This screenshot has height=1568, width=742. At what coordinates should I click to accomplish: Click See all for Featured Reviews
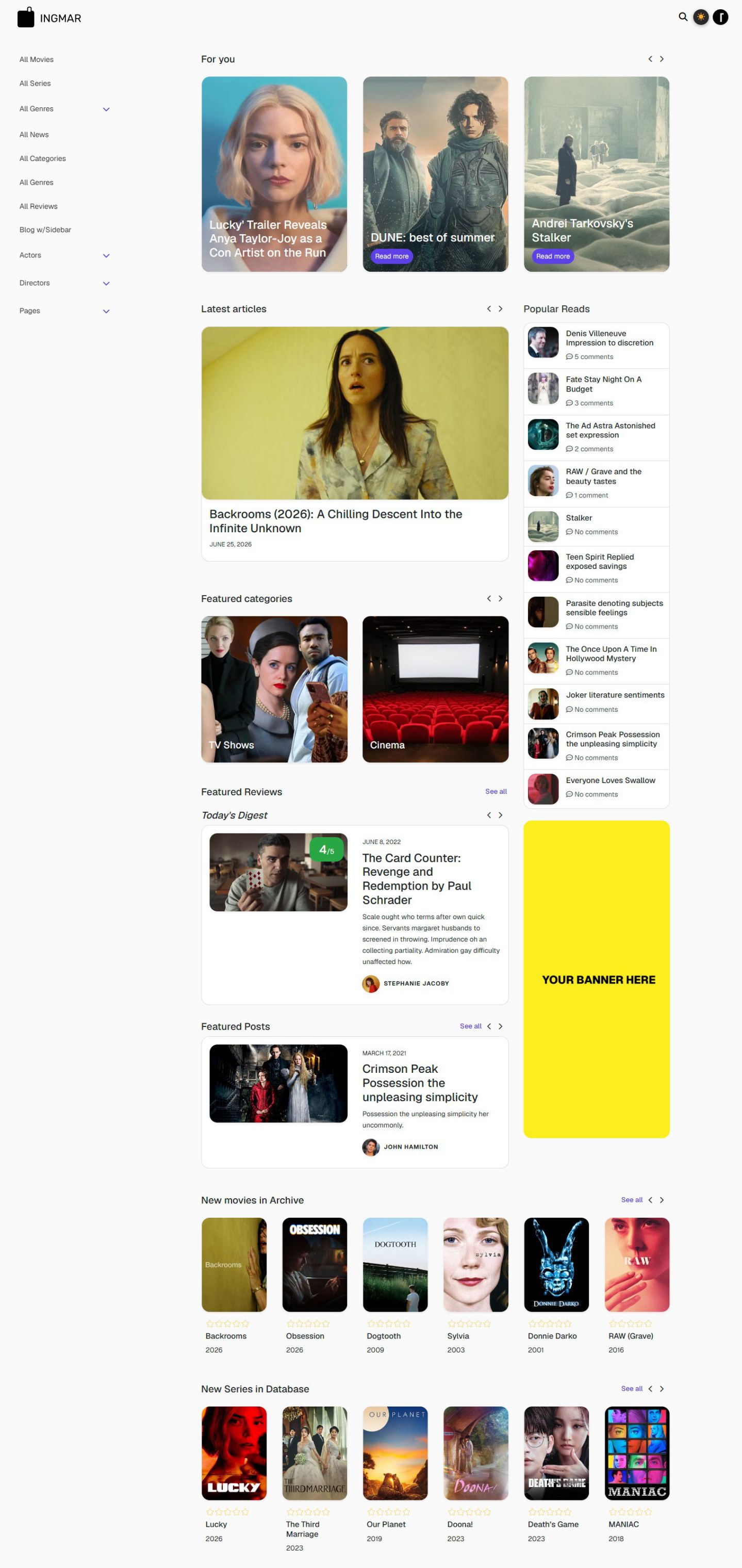coord(496,791)
